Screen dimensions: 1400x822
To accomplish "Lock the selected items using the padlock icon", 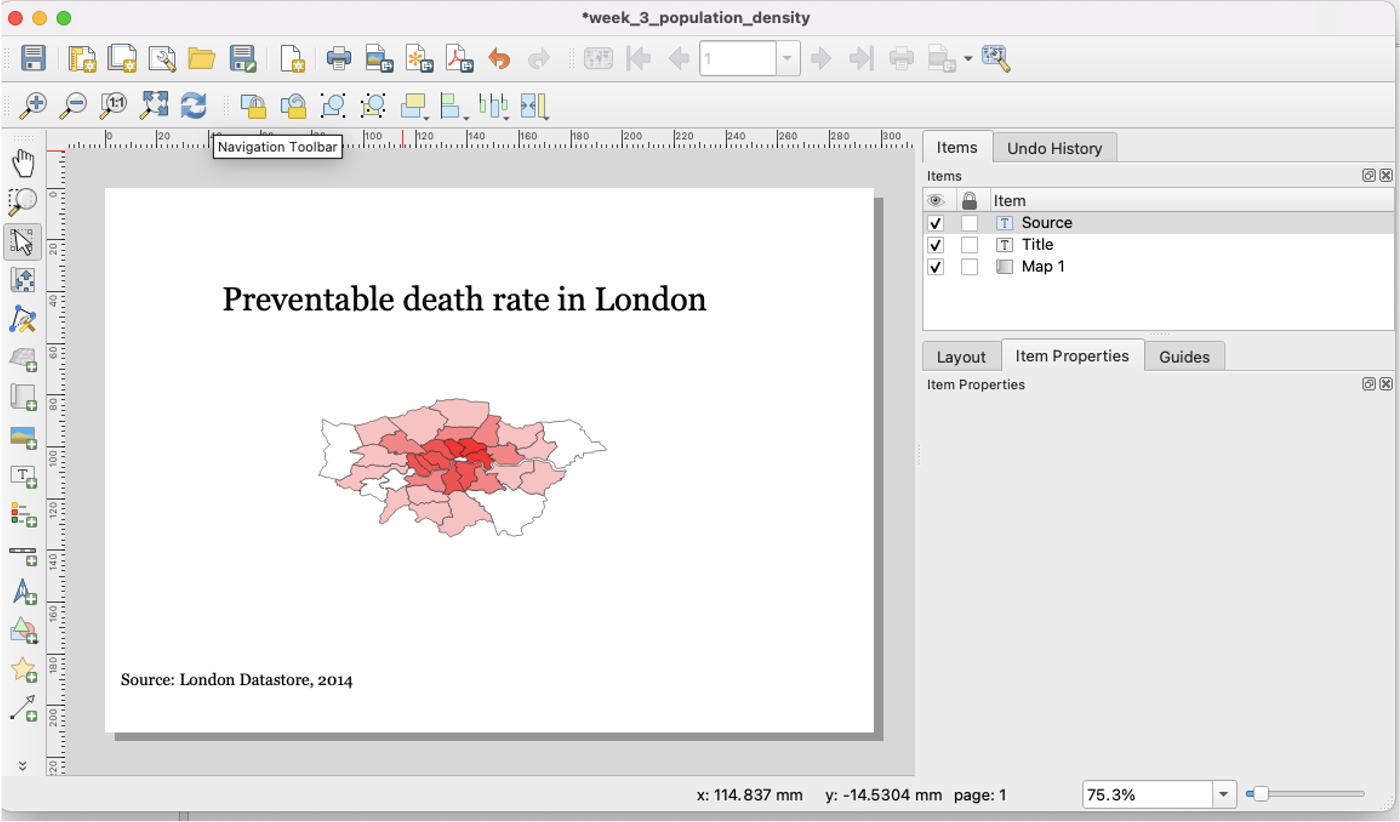I will [255, 105].
